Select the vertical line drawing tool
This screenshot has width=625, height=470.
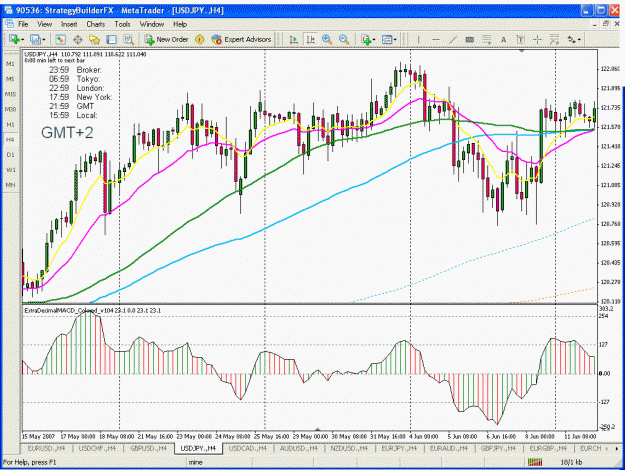click(419, 39)
